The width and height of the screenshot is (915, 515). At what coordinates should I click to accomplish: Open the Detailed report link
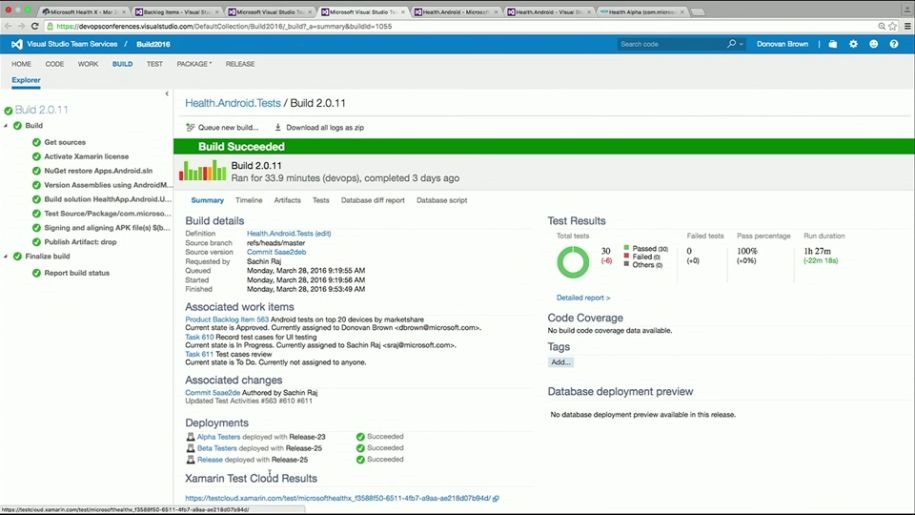[583, 297]
